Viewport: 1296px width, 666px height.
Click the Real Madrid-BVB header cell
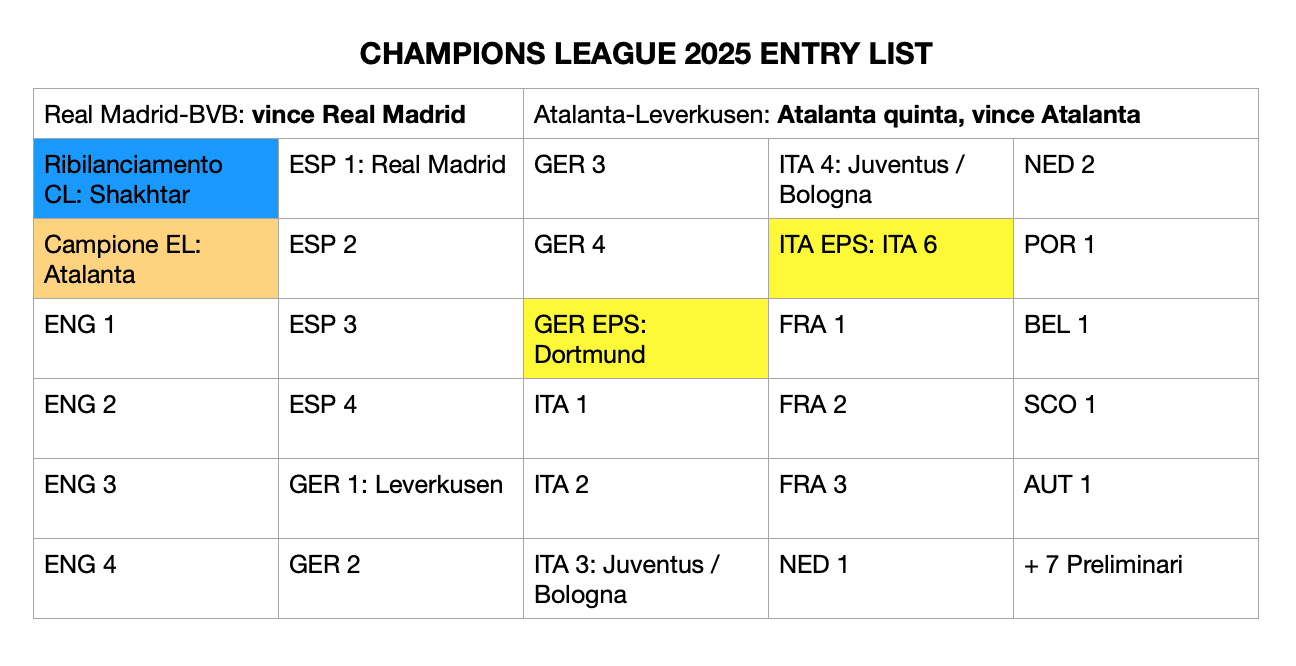278,114
